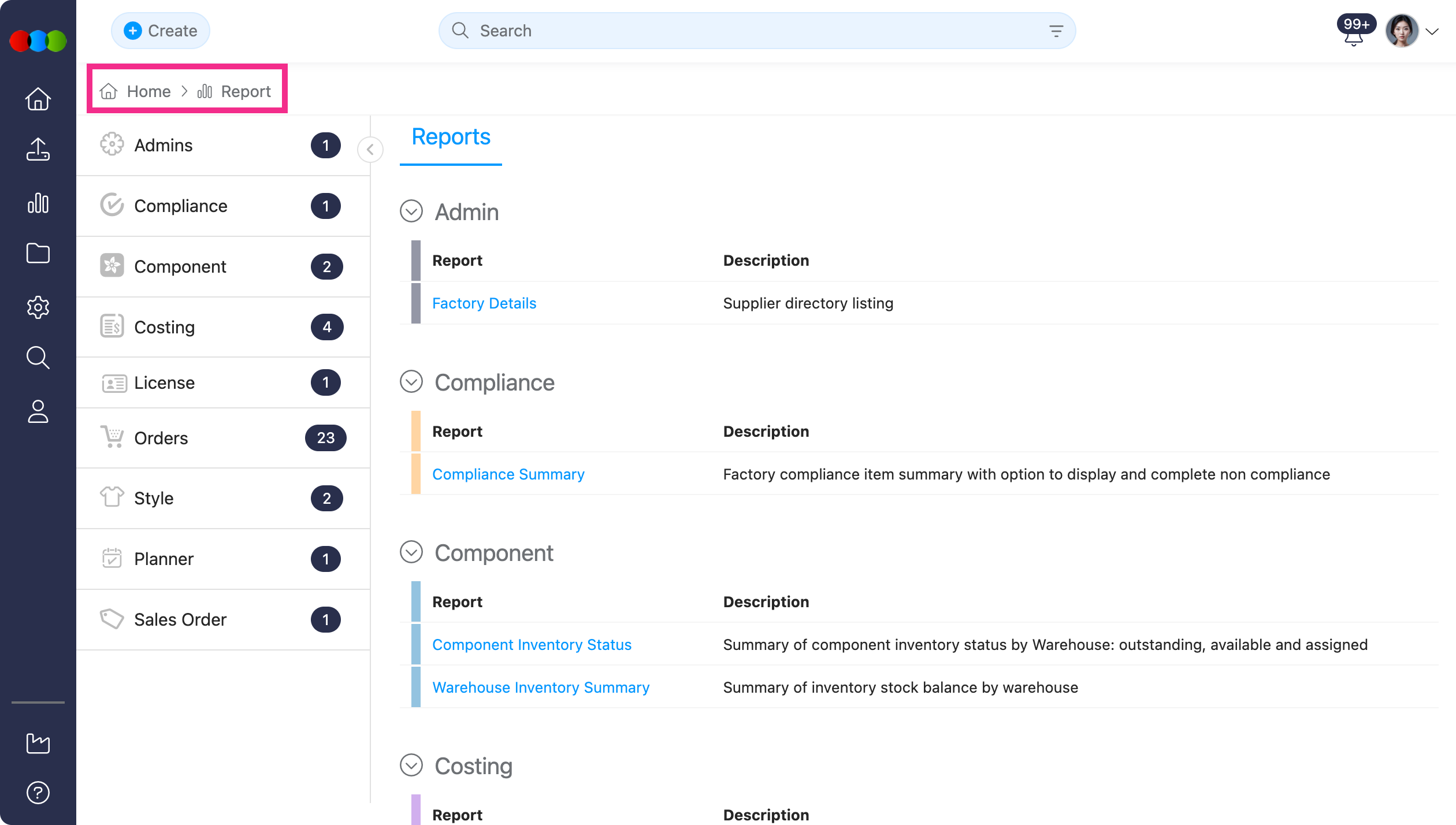1456x825 pixels.
Task: Collapse the Compliance reports section
Action: point(411,382)
